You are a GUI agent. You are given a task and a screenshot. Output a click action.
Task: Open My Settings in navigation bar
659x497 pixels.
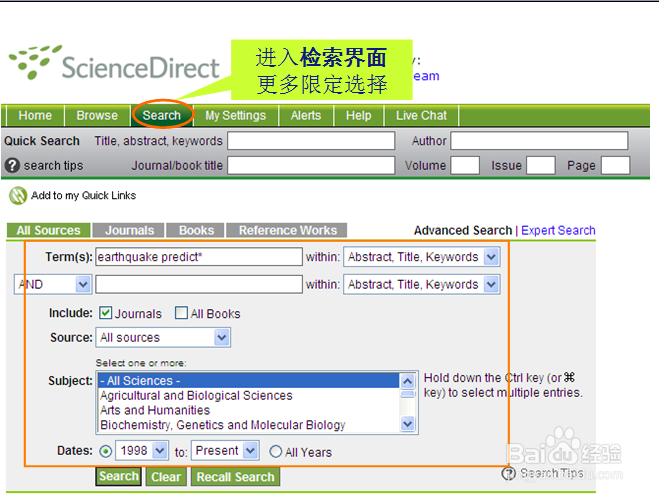[x=236, y=116]
